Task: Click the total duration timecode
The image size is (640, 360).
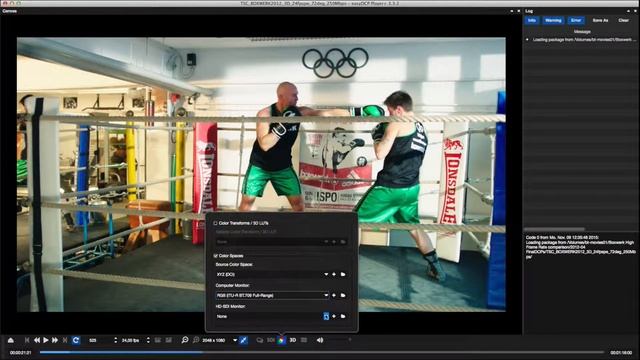Action: tap(621, 352)
